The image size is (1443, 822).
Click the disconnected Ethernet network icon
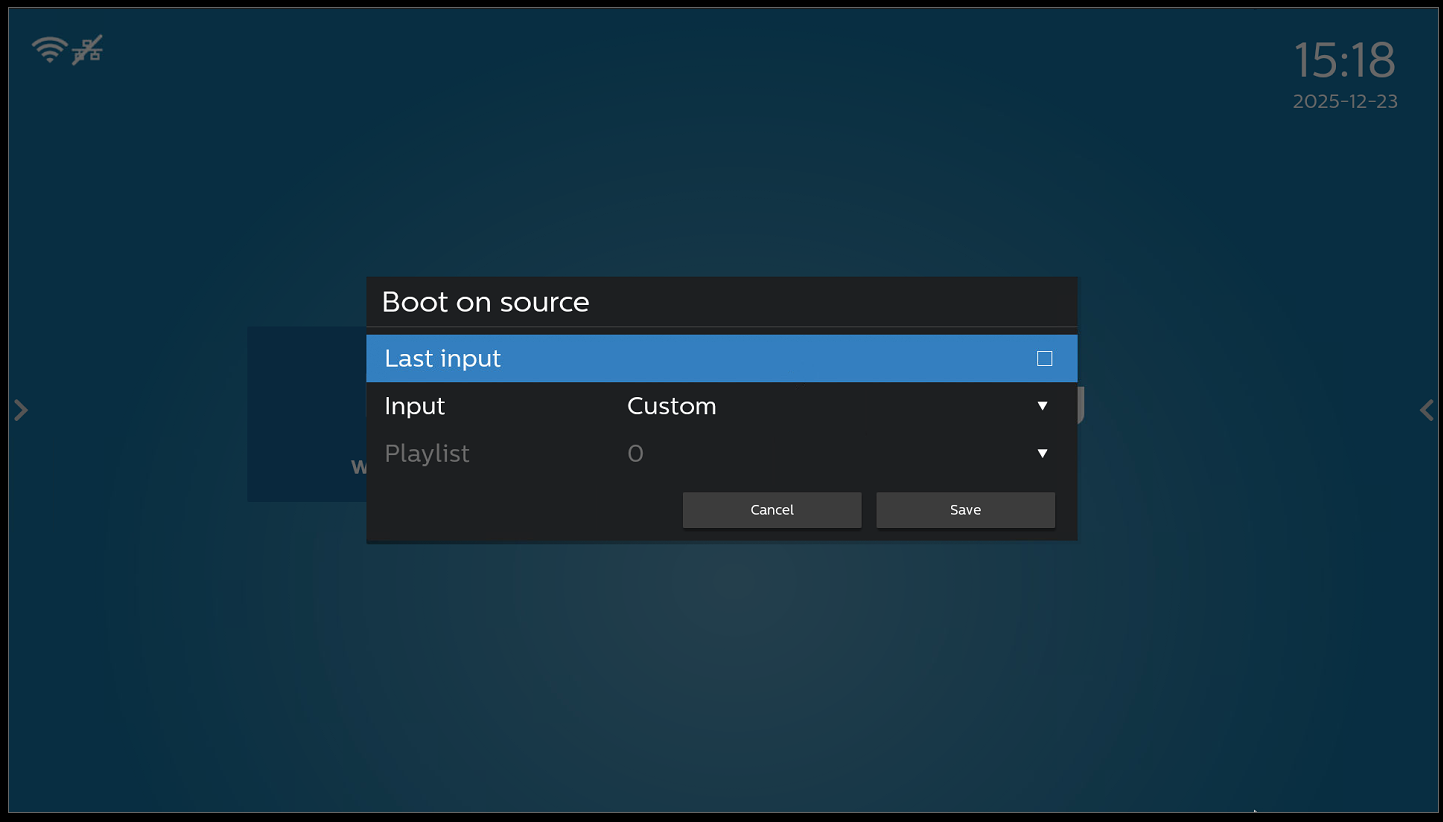click(x=88, y=49)
